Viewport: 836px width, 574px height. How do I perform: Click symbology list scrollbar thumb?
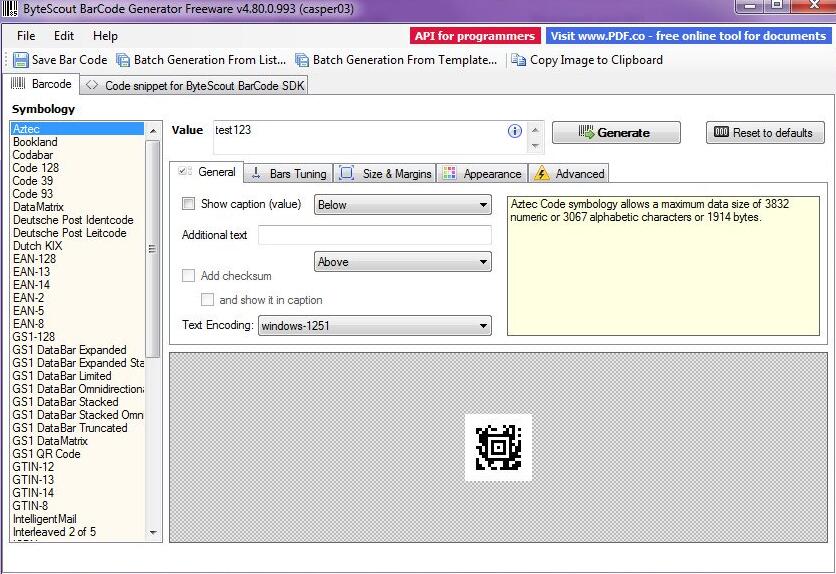pos(153,249)
